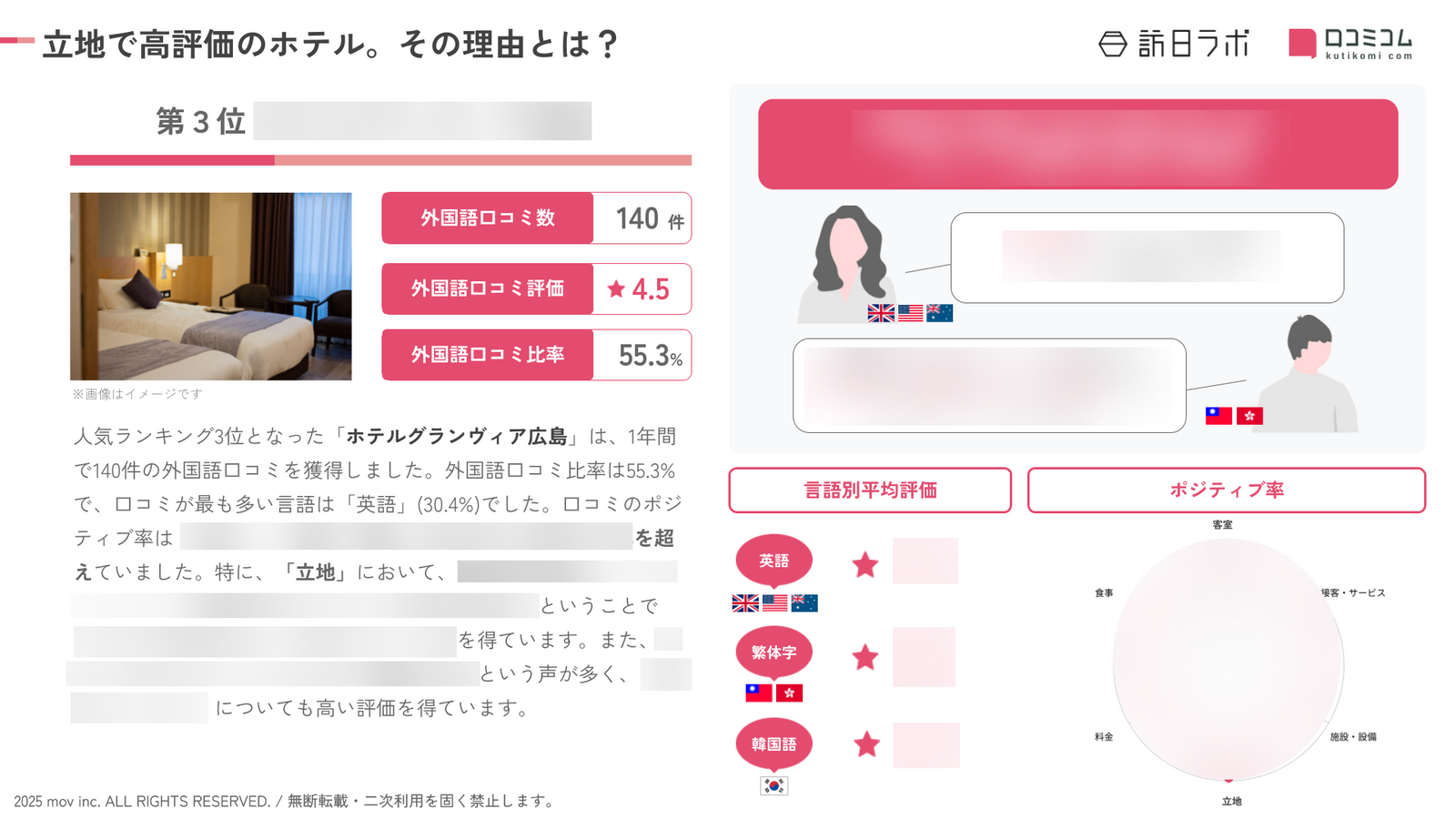
Task: Click the pink progress bar under 第3位
Action: pyautogui.click(x=380, y=160)
